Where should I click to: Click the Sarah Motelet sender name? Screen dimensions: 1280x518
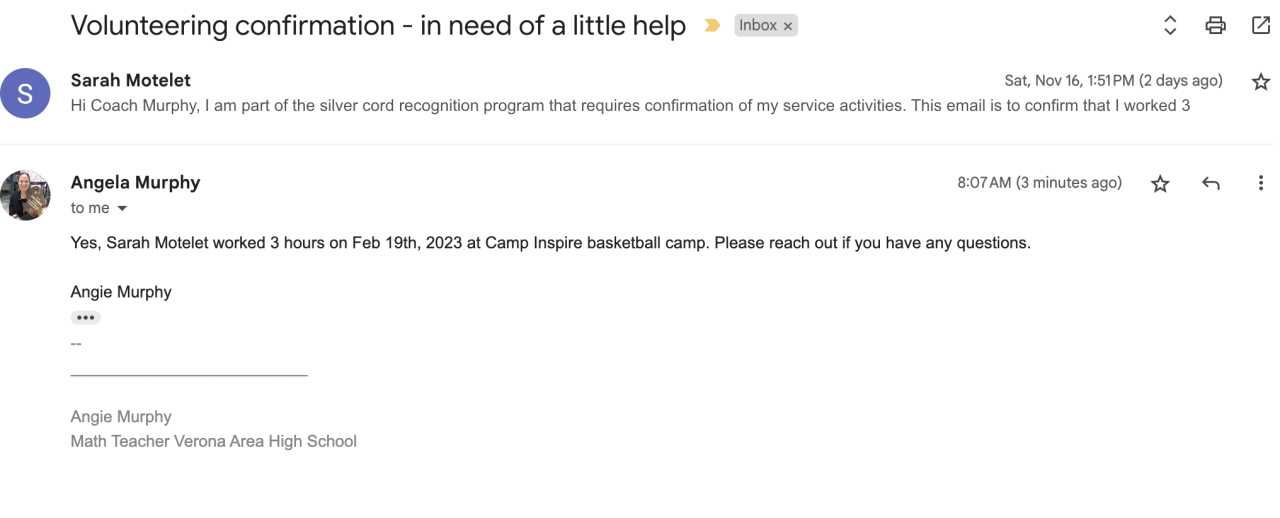(130, 80)
